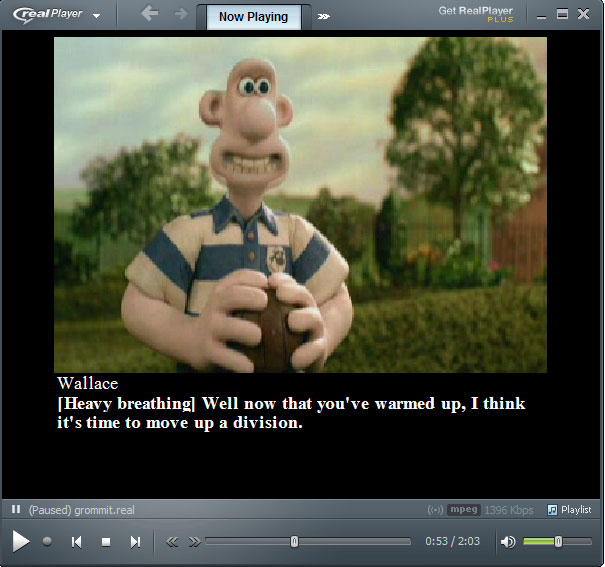Viewport: 605px width, 567px height.
Task: Click the volume slider handle
Action: tap(558, 541)
